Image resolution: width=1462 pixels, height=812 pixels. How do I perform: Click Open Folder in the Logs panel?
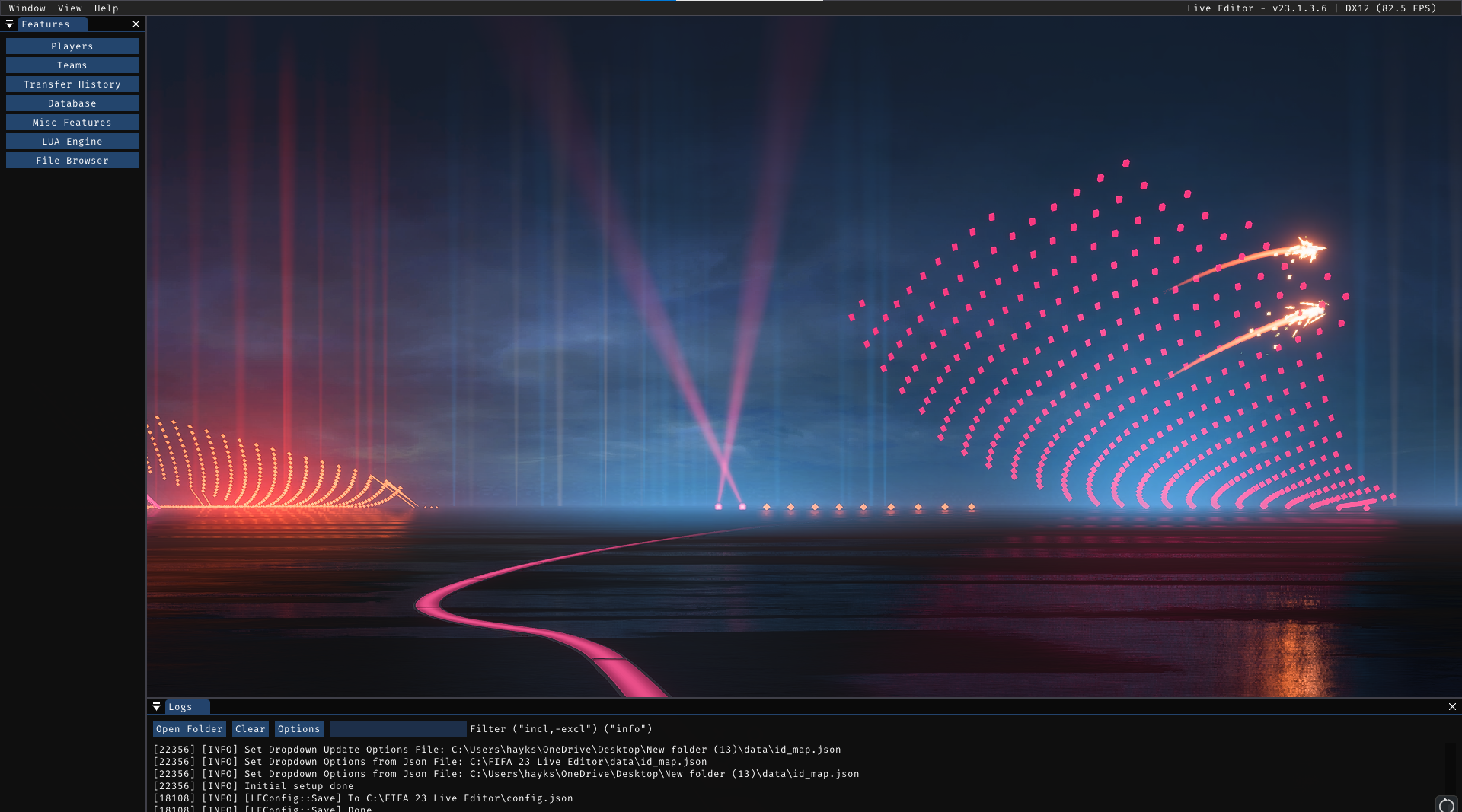pyautogui.click(x=189, y=729)
